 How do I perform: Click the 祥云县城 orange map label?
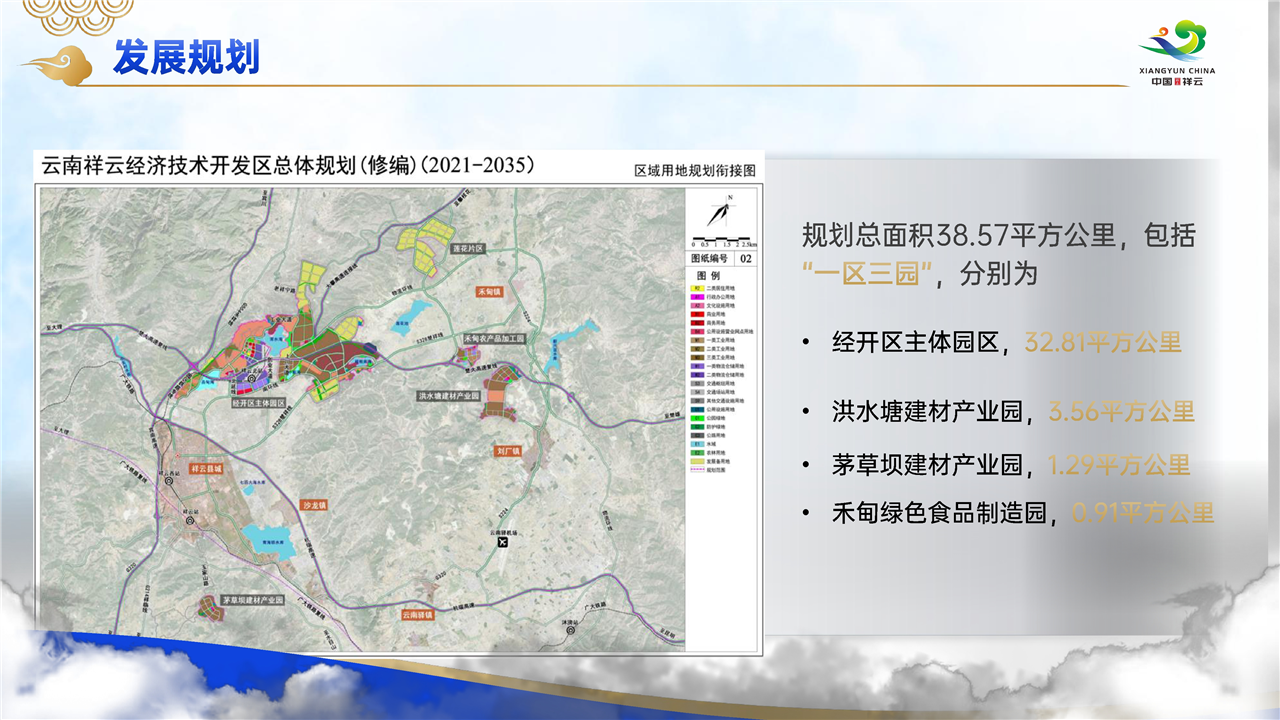pyautogui.click(x=210, y=468)
